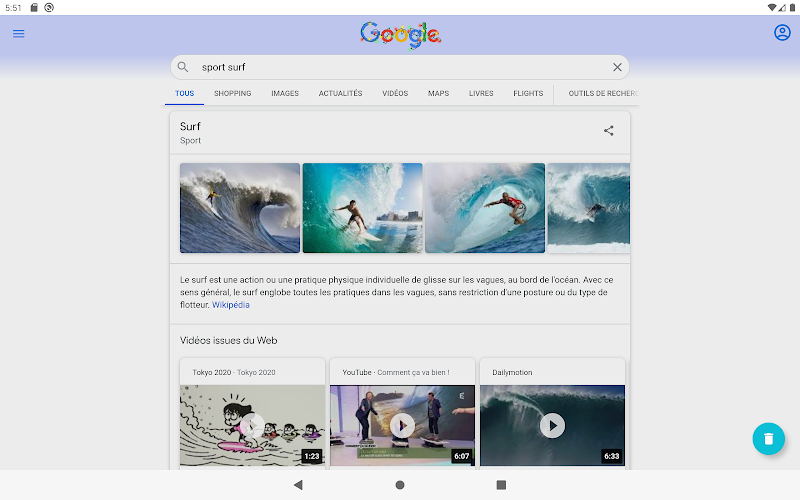Open the LIVRES tab

(481, 93)
